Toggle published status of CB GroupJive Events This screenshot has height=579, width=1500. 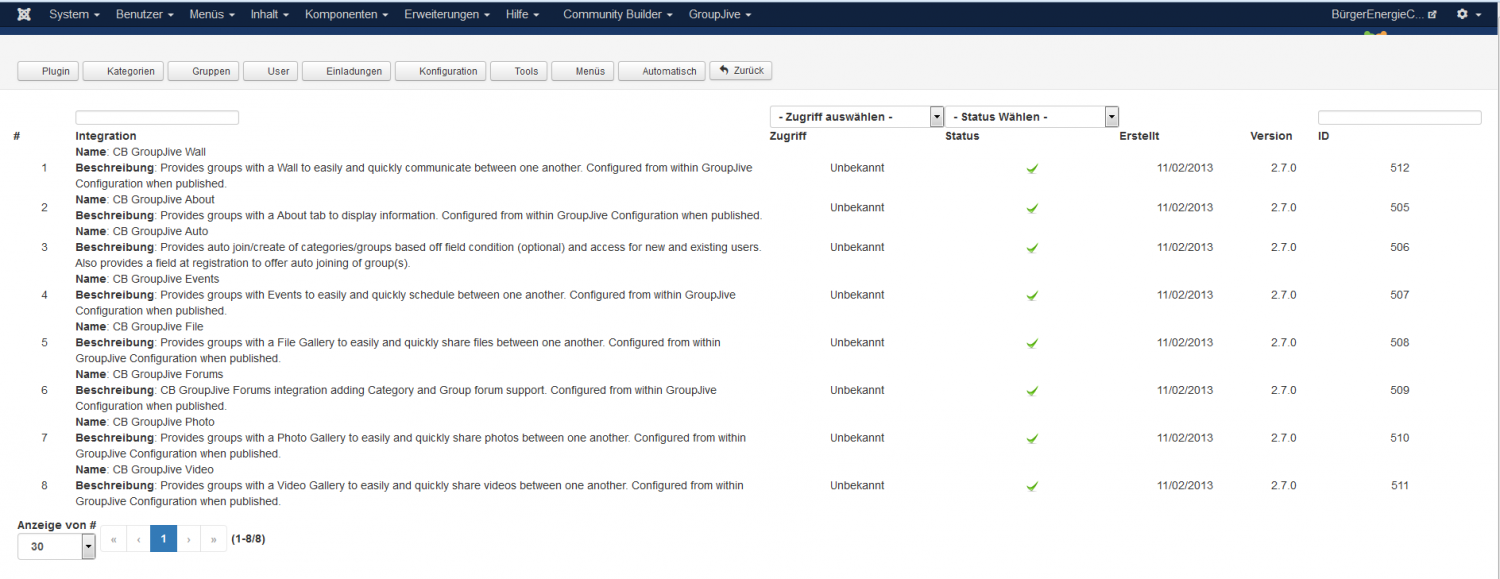(x=1032, y=296)
